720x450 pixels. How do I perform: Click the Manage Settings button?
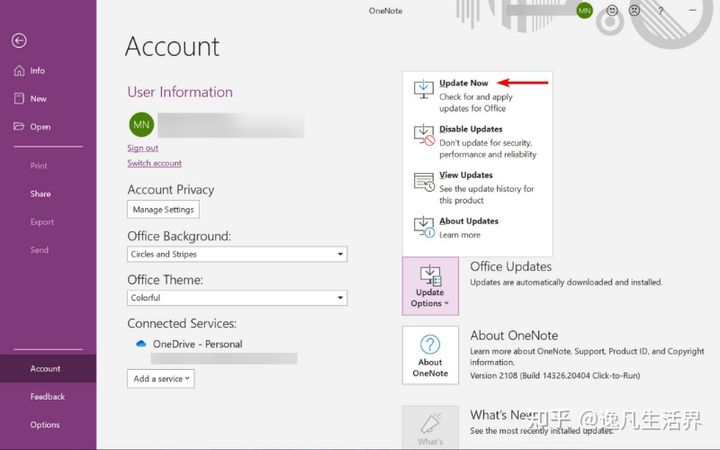click(x=163, y=209)
